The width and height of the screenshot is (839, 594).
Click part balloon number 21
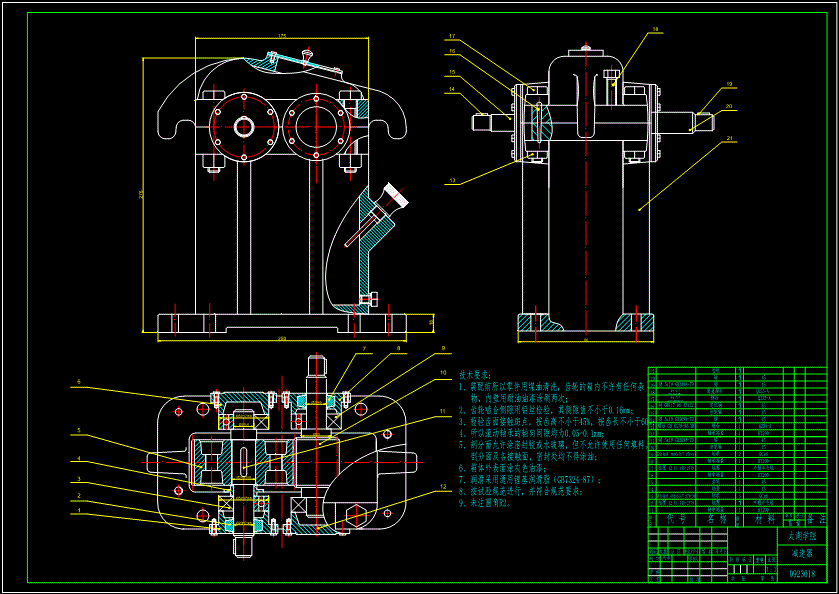tap(729, 138)
